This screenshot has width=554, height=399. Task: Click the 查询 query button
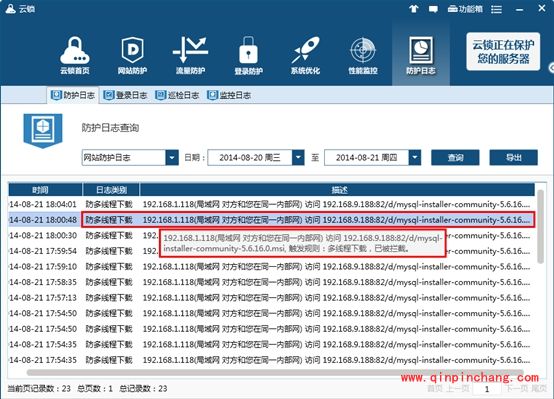pyautogui.click(x=455, y=158)
